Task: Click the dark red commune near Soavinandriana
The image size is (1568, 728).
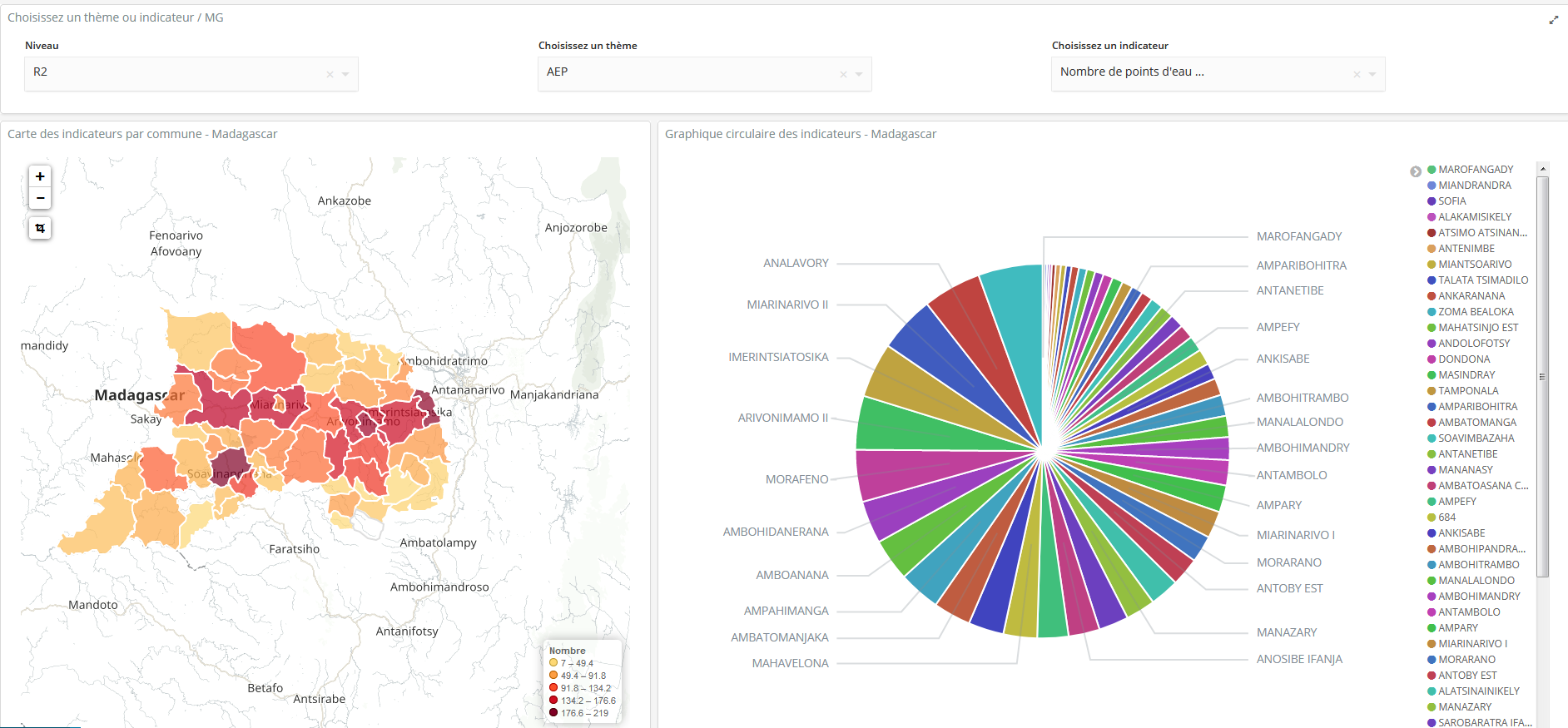Action: tap(229, 466)
